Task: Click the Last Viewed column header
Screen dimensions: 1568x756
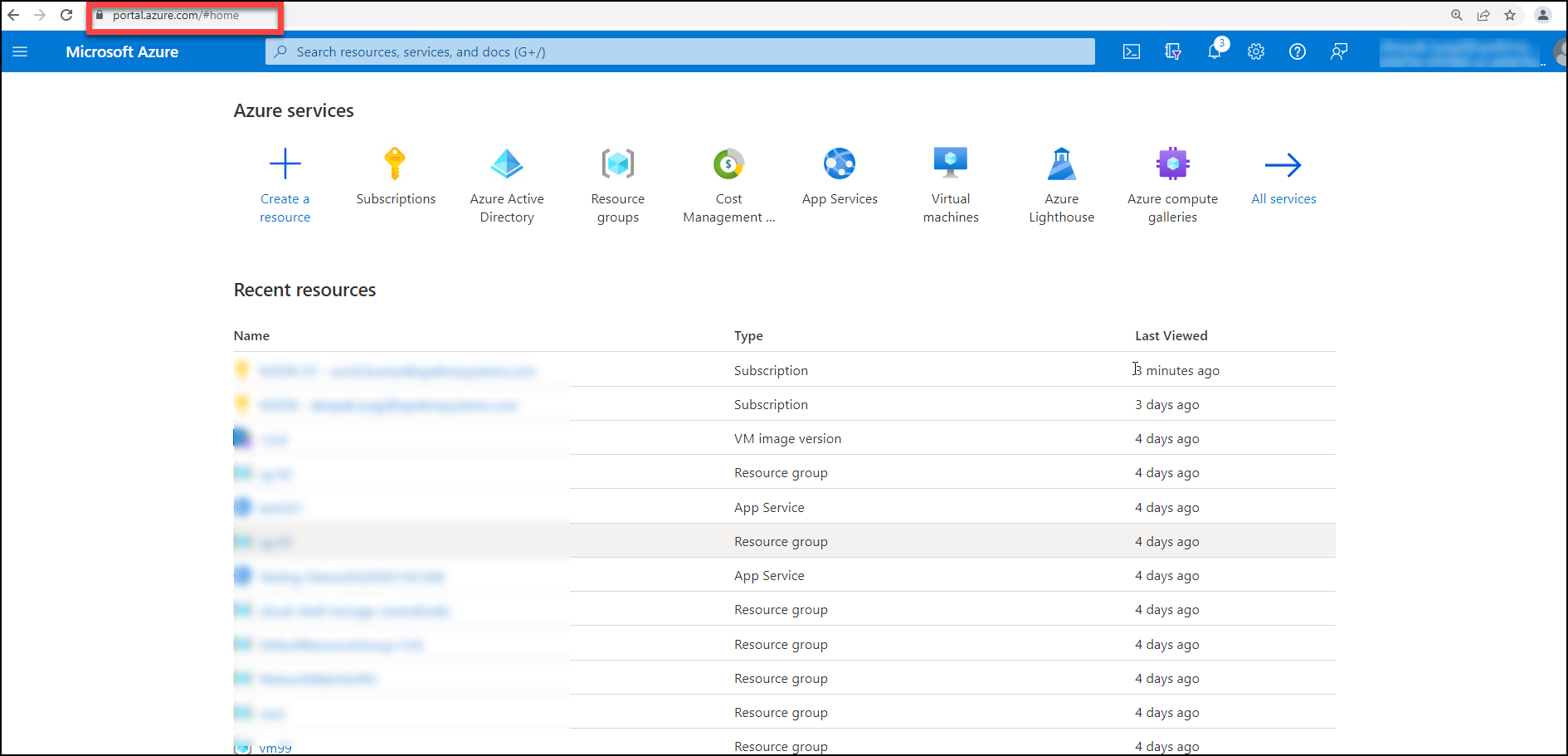Action: (1171, 336)
